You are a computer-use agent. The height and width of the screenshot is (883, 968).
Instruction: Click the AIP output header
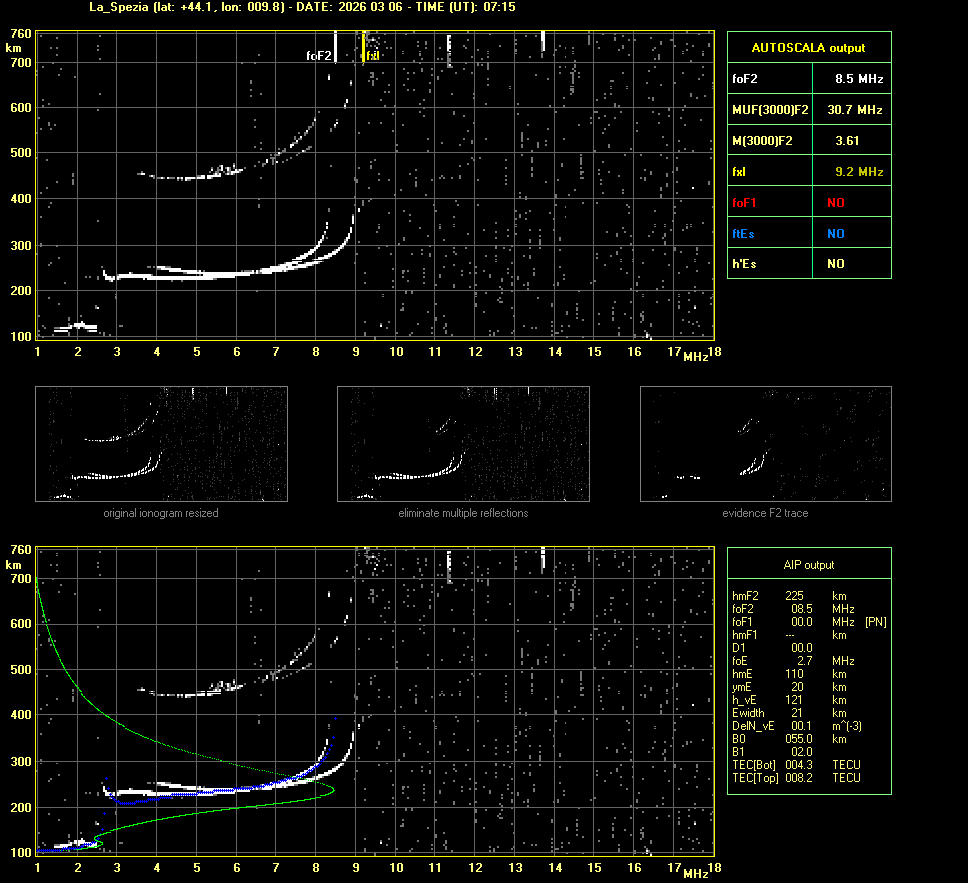pyautogui.click(x=808, y=565)
